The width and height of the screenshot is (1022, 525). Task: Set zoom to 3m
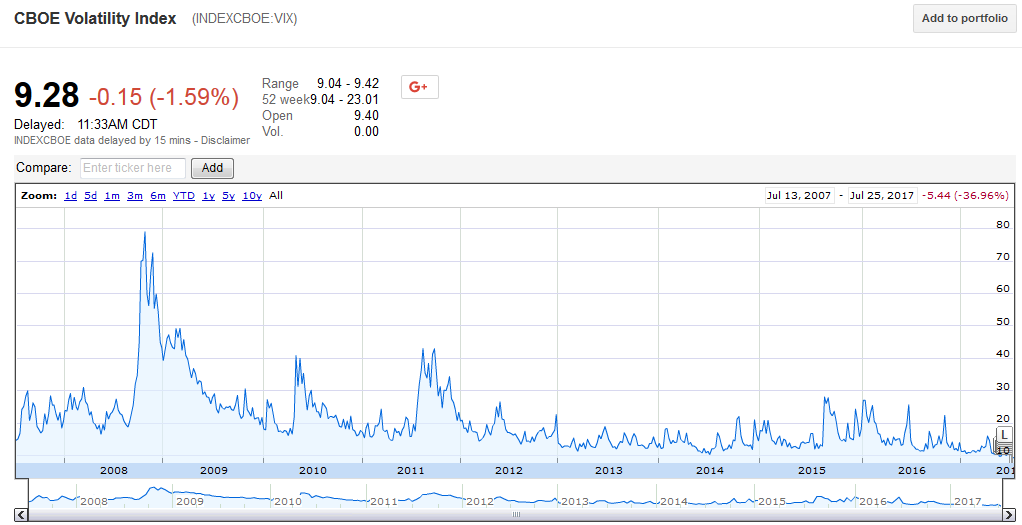[135, 196]
